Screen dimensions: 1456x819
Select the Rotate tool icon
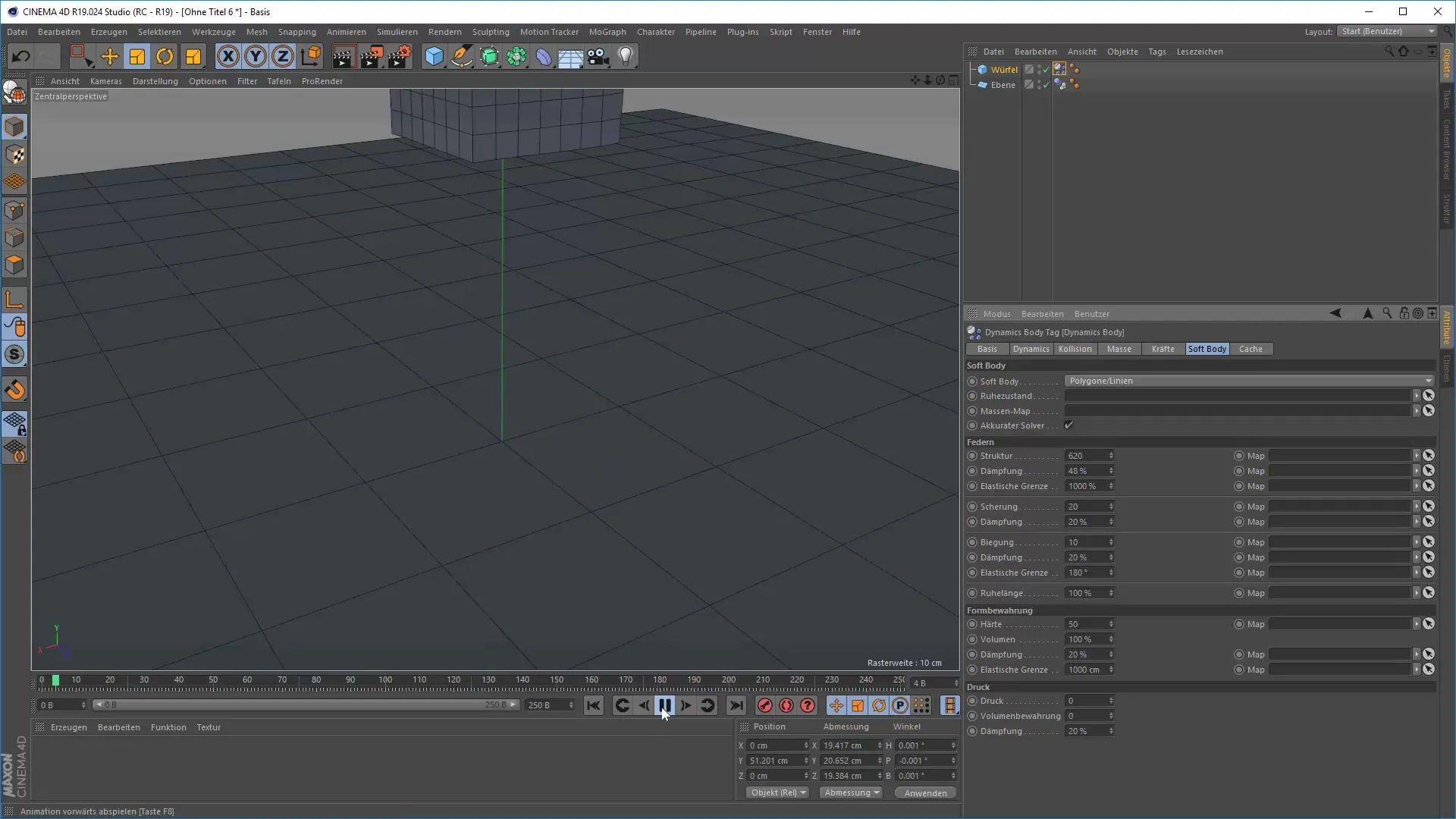[165, 56]
